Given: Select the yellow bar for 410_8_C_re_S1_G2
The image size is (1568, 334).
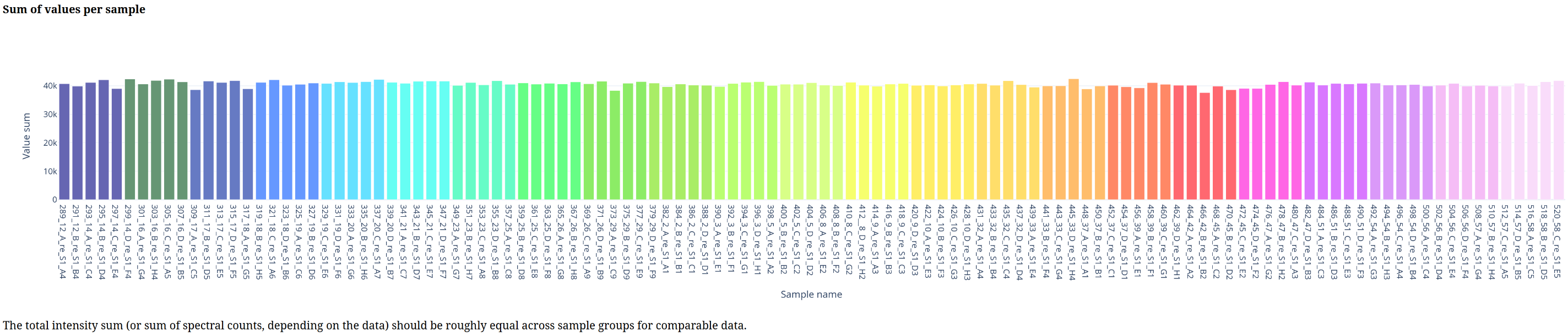Looking at the screenshot, I should point(851,141).
